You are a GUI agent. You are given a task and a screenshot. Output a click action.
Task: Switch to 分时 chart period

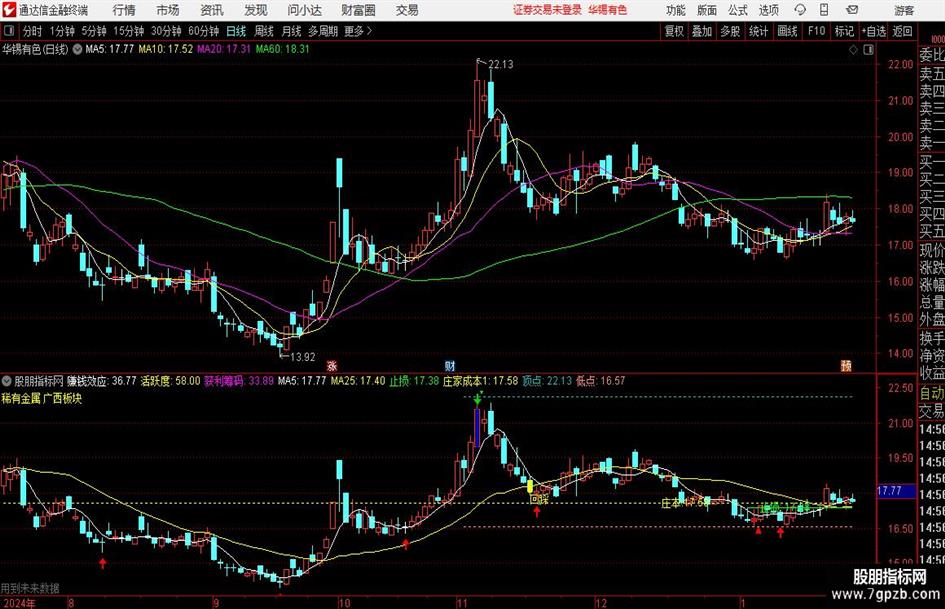(33, 31)
